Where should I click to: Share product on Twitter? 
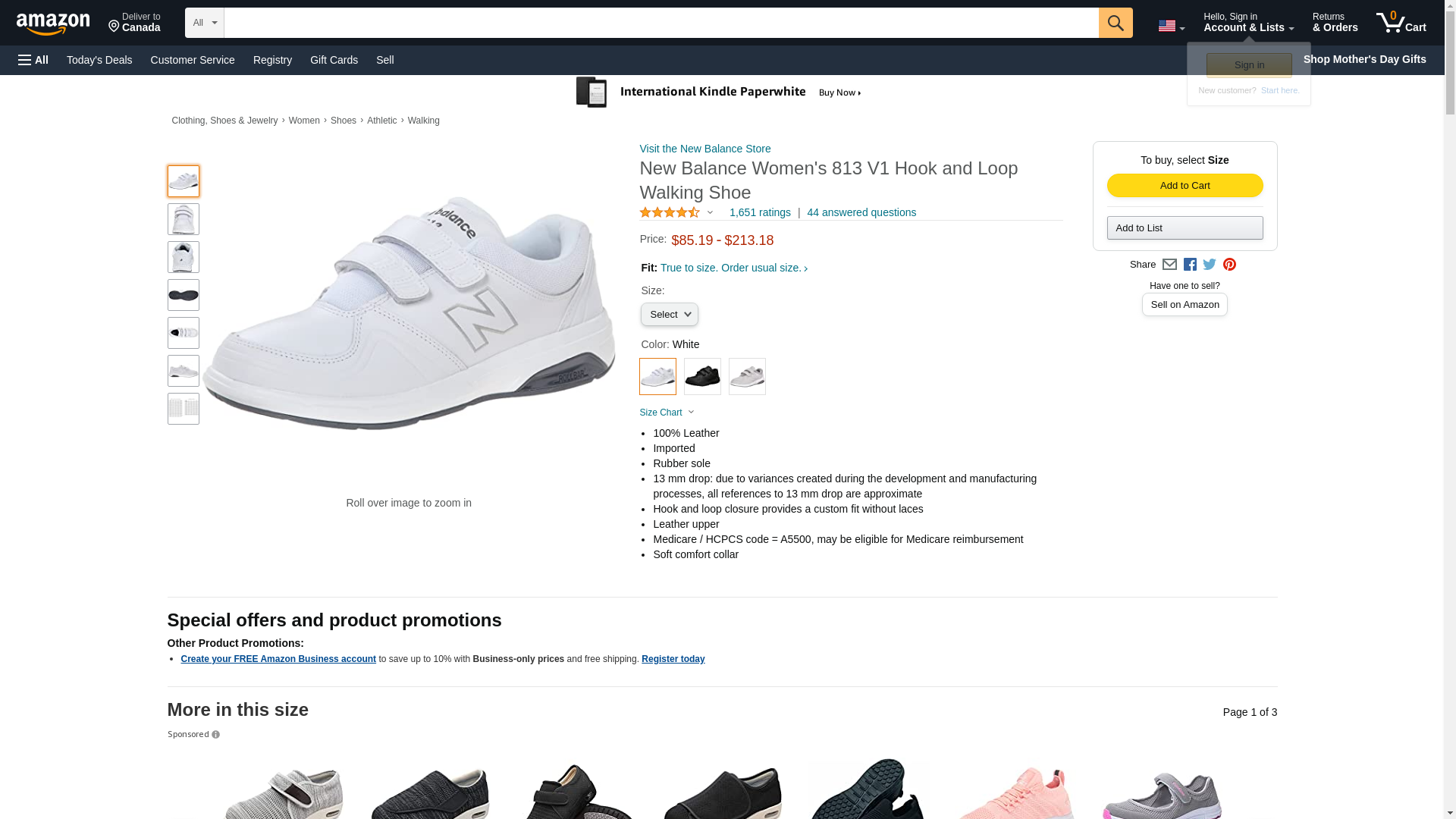(x=1210, y=265)
